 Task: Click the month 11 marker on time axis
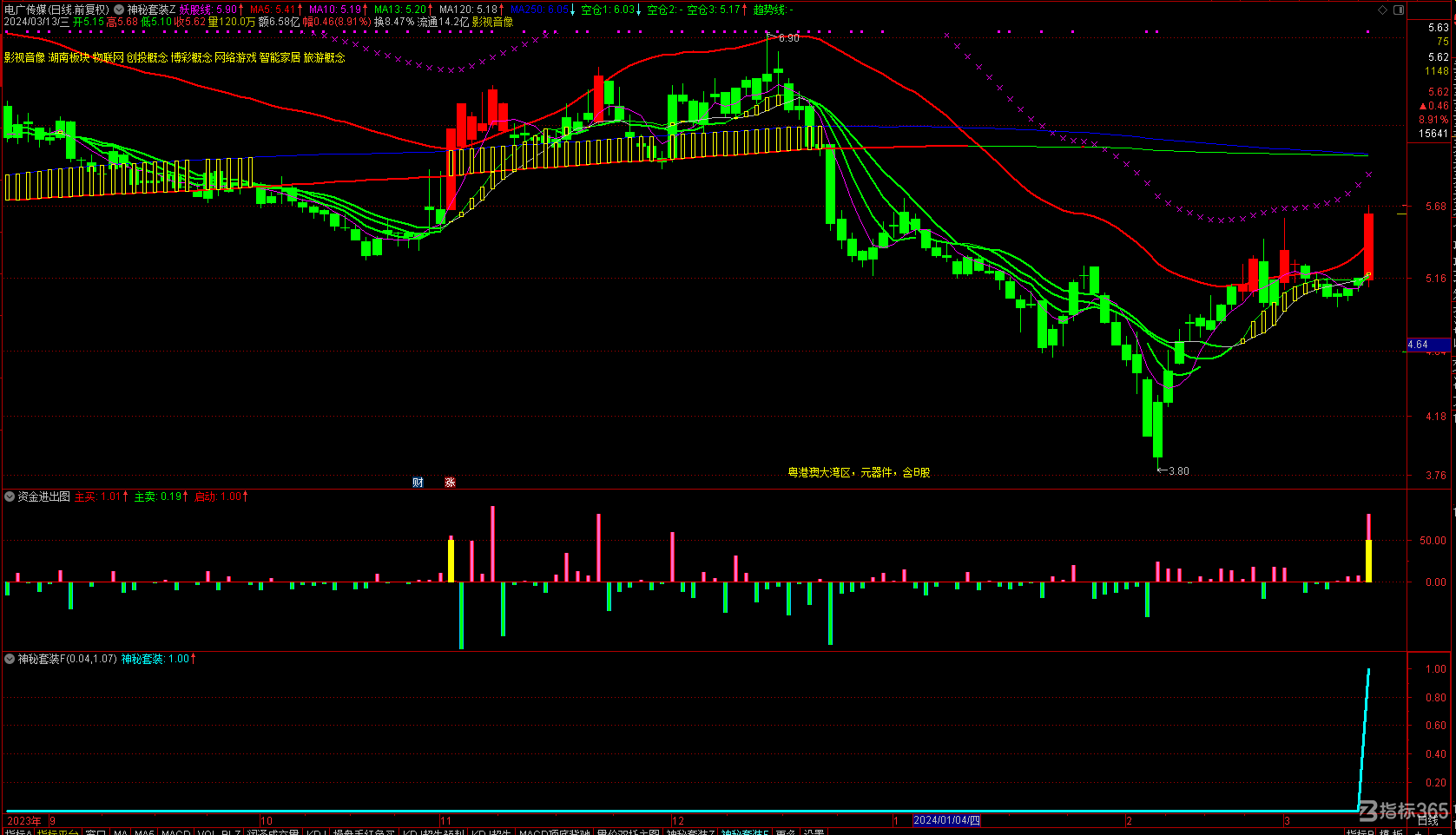(445, 820)
